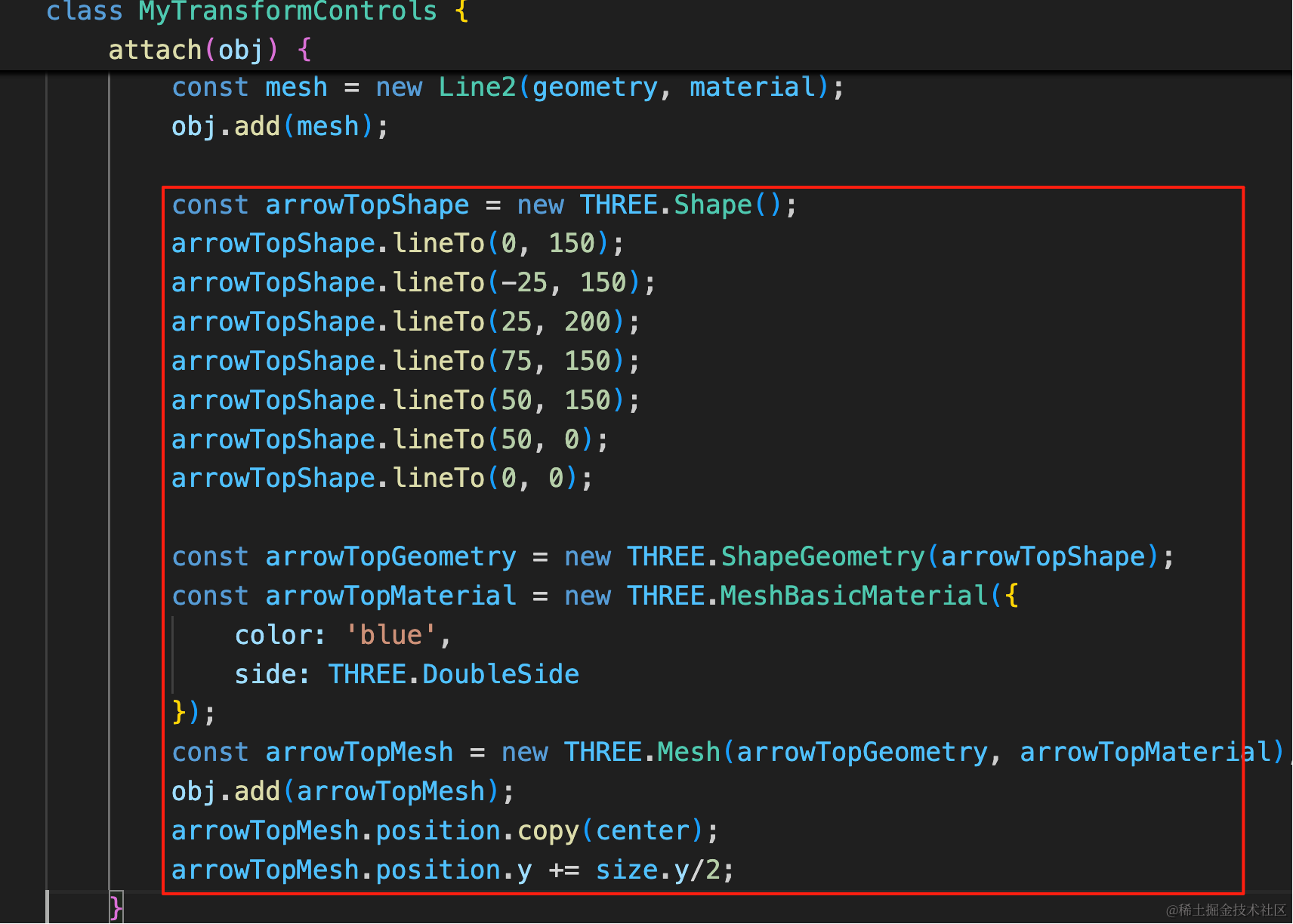The image size is (1293, 924).
Task: Click the sticky header line 'class MyTransformControls {'
Action: coord(258,11)
